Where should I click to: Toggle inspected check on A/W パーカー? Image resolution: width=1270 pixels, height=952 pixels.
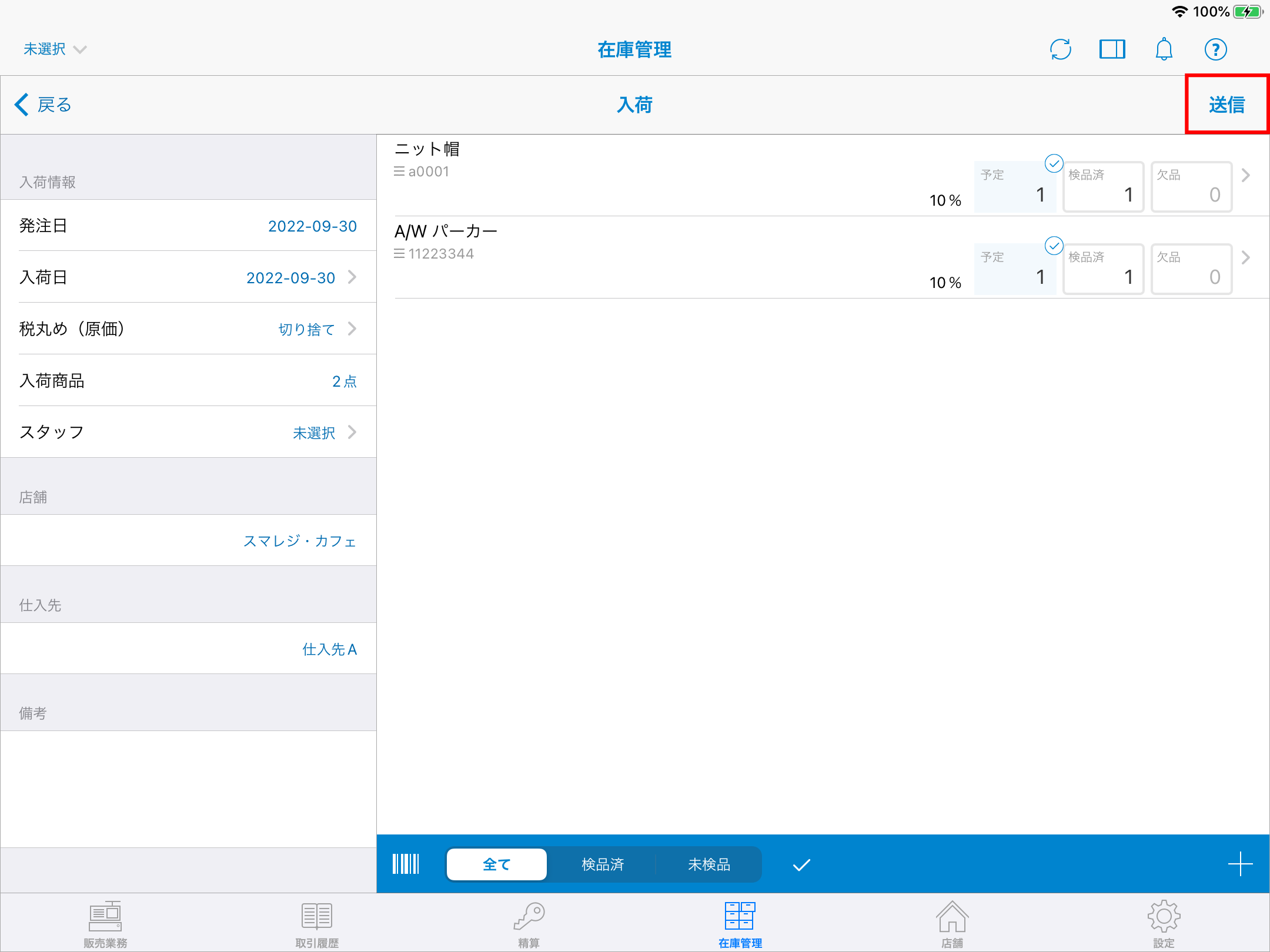tap(1054, 246)
